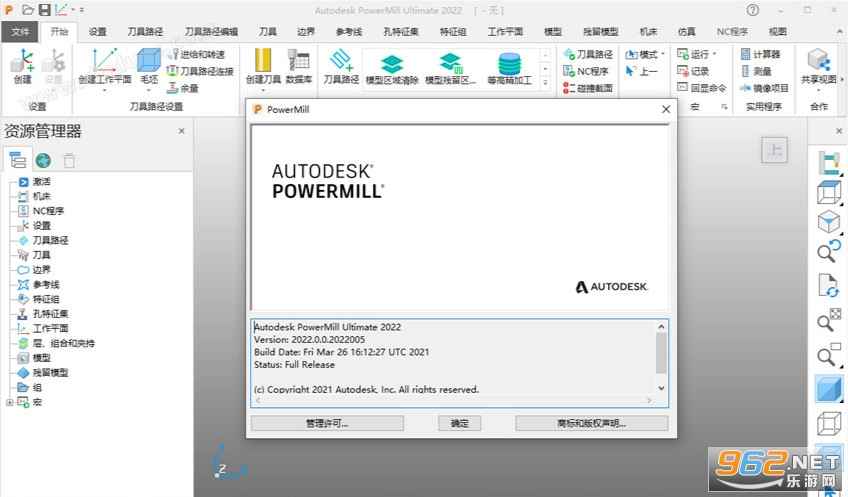The height and width of the screenshot is (497, 848).
Task: Open the Measure (测量) utility
Action: (x=756, y=71)
